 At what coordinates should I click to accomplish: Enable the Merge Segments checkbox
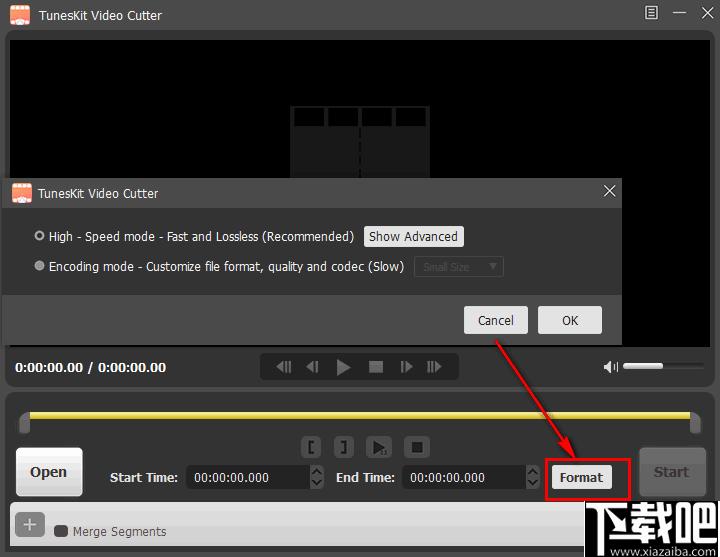click(x=61, y=531)
